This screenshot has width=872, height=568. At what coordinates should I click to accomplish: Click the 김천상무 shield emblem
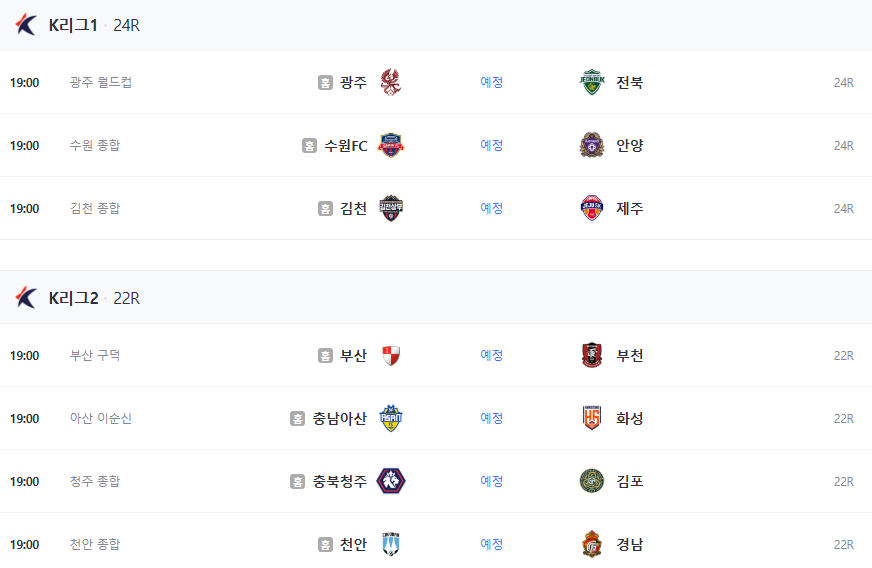391,208
